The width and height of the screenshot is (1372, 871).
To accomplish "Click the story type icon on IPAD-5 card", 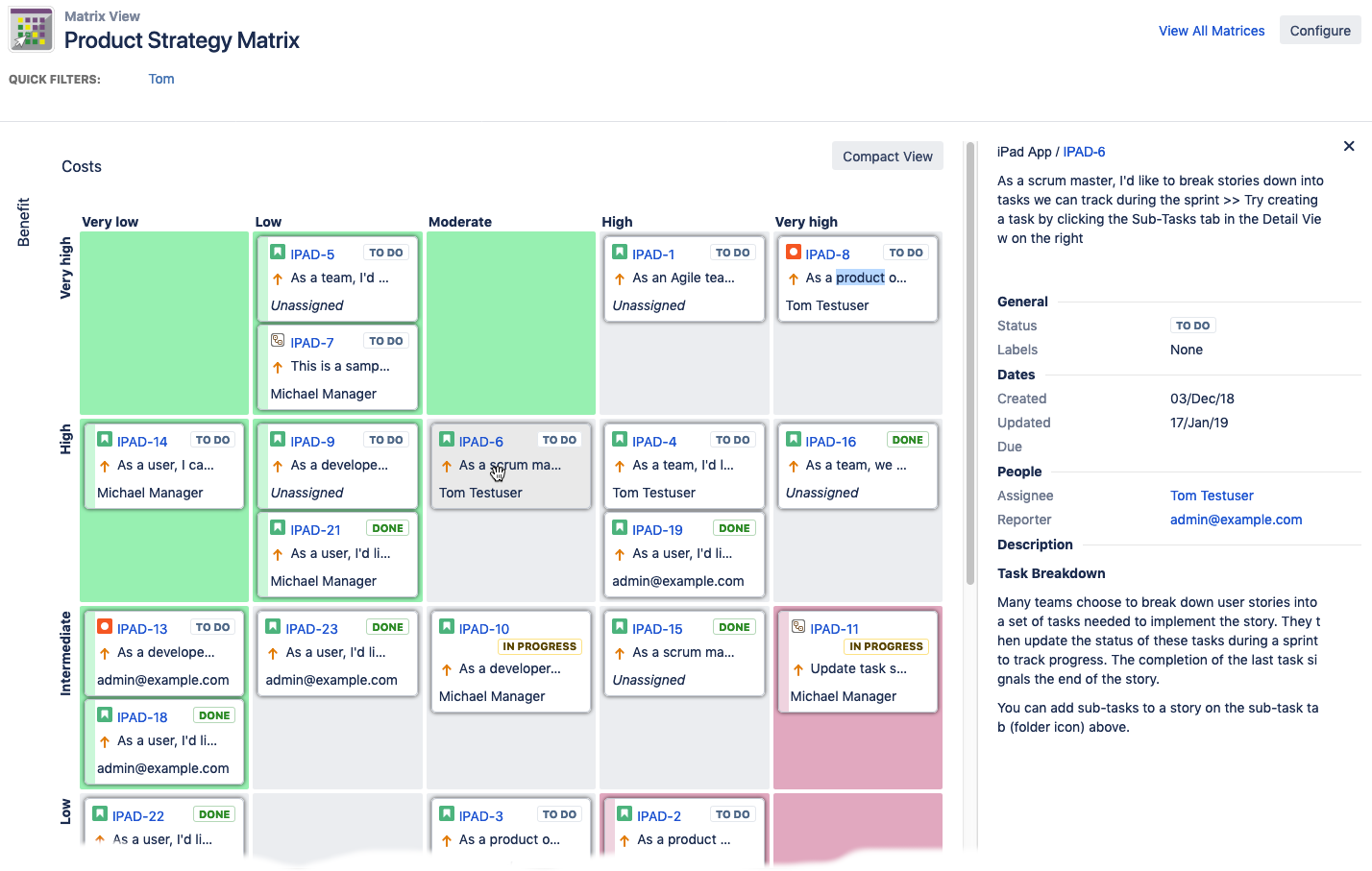I will (278, 253).
